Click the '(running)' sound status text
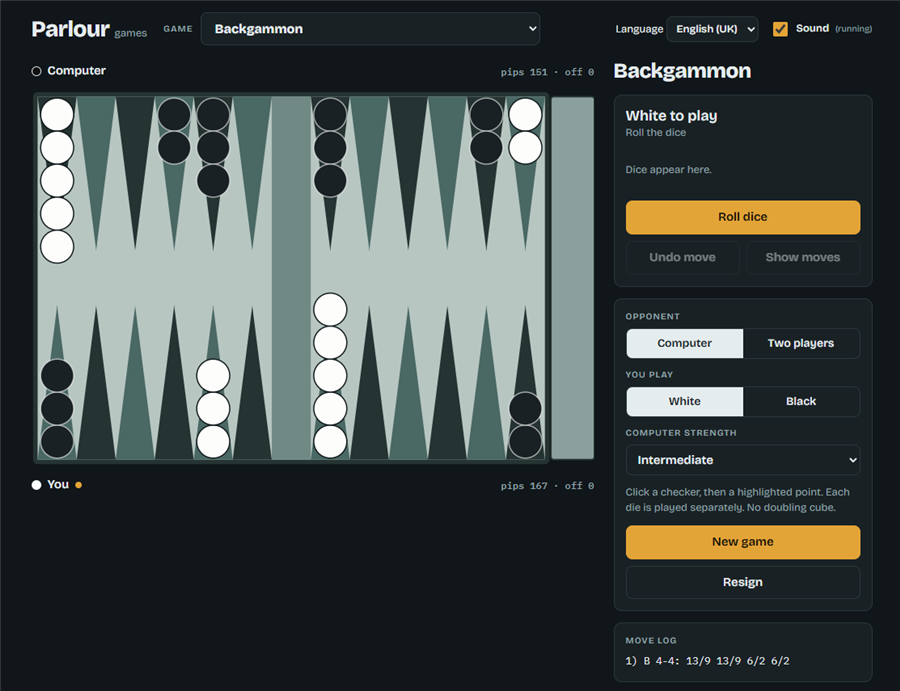This screenshot has height=691, width=900. click(853, 29)
